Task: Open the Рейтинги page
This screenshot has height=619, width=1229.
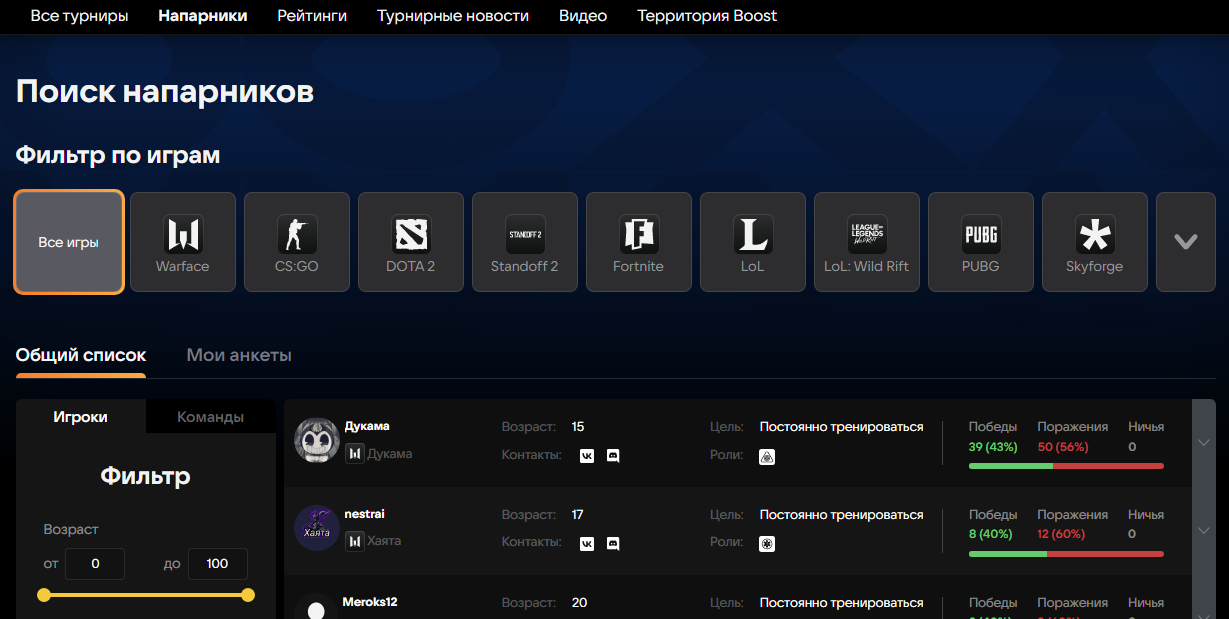Action: coord(312,16)
